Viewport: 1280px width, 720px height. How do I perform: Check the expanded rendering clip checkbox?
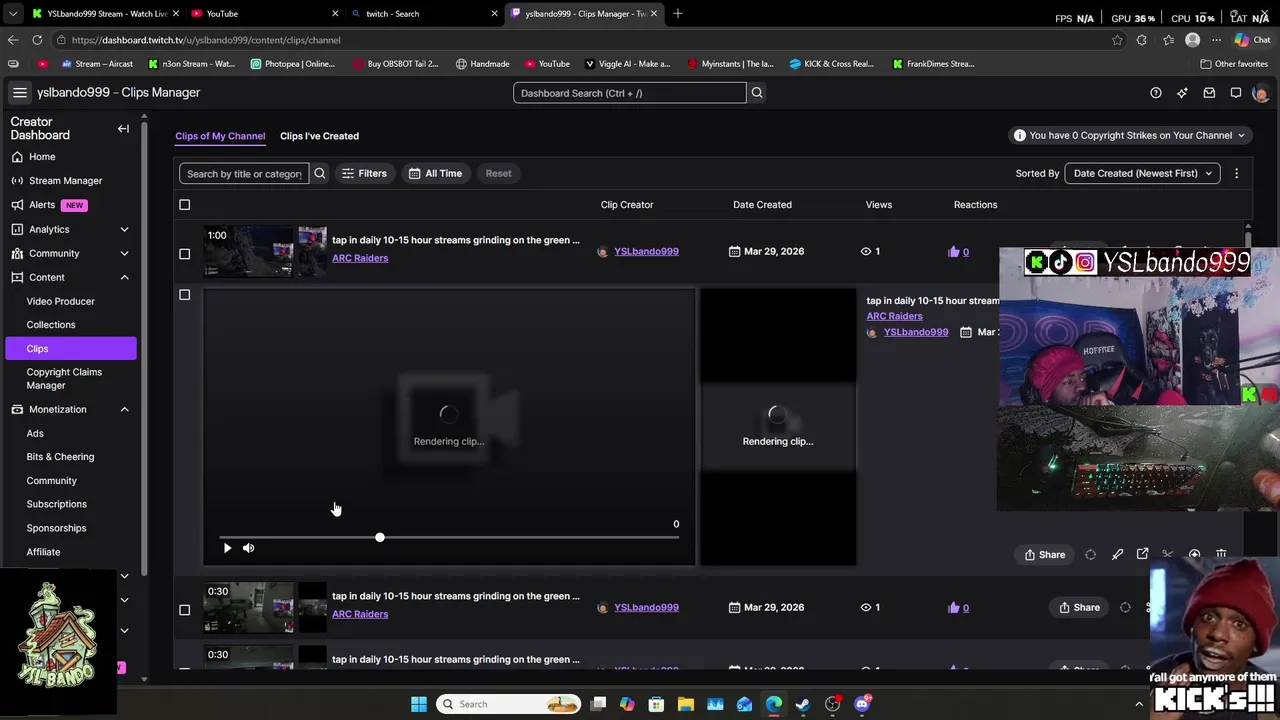pyautogui.click(x=184, y=295)
